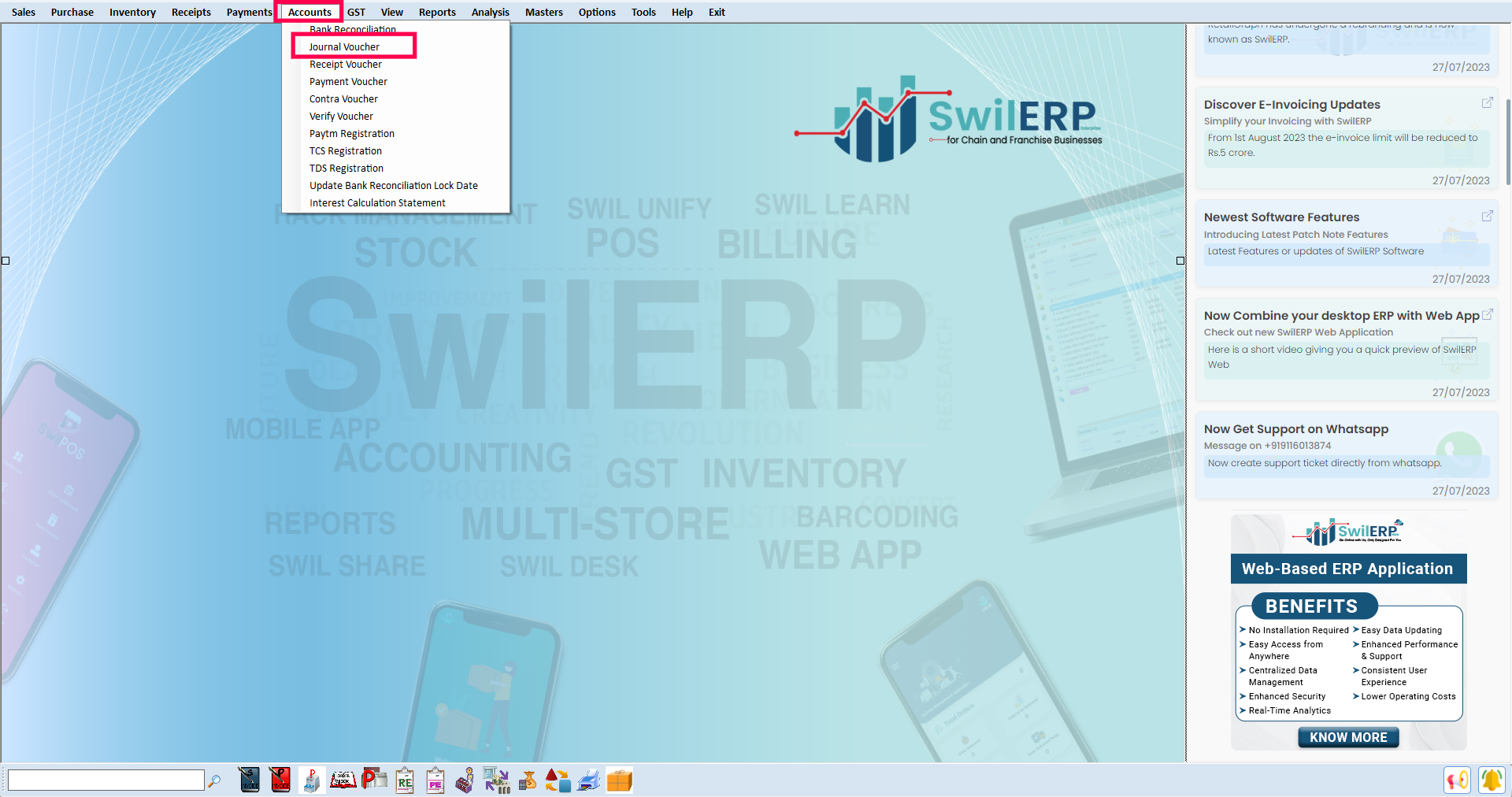Viewport: 1512px width, 797px height.
Task: Click the magnifier search icon in the bottom toolbar
Action: [214, 780]
